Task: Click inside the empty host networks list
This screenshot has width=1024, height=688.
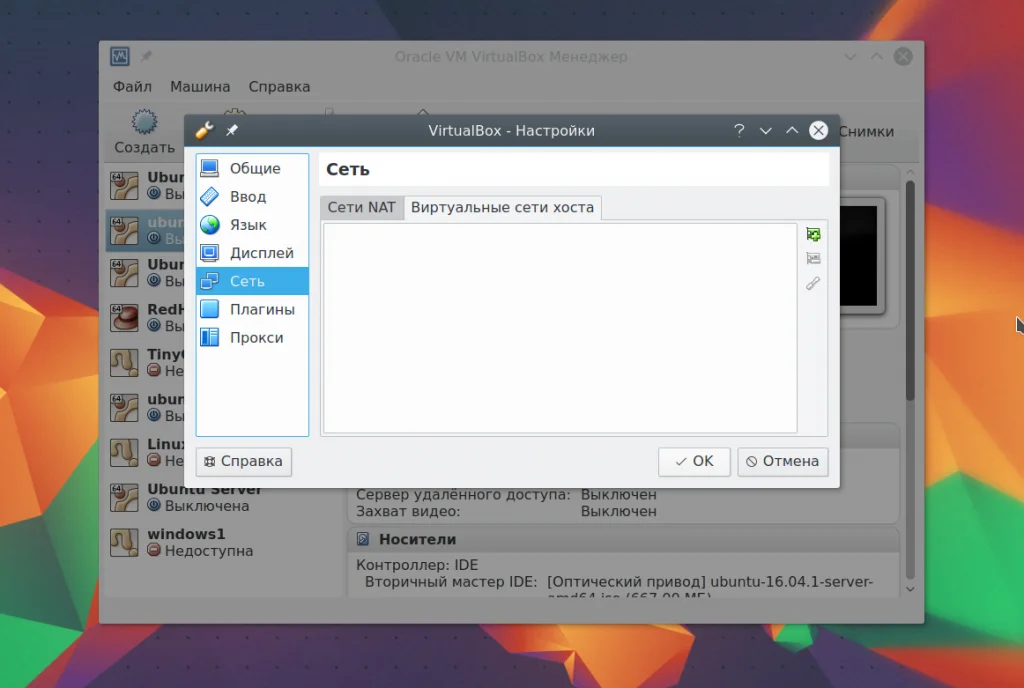Action: (x=560, y=328)
